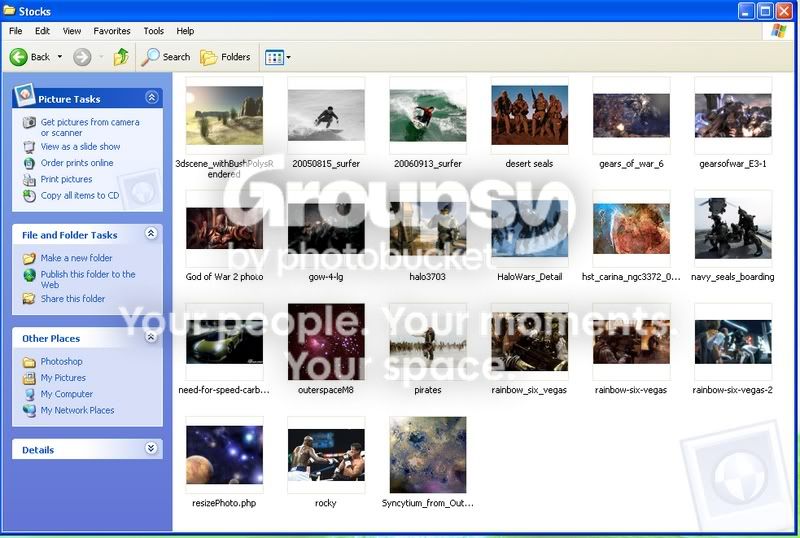Click Order prints online link
Image resolution: width=800 pixels, height=538 pixels.
click(x=77, y=163)
